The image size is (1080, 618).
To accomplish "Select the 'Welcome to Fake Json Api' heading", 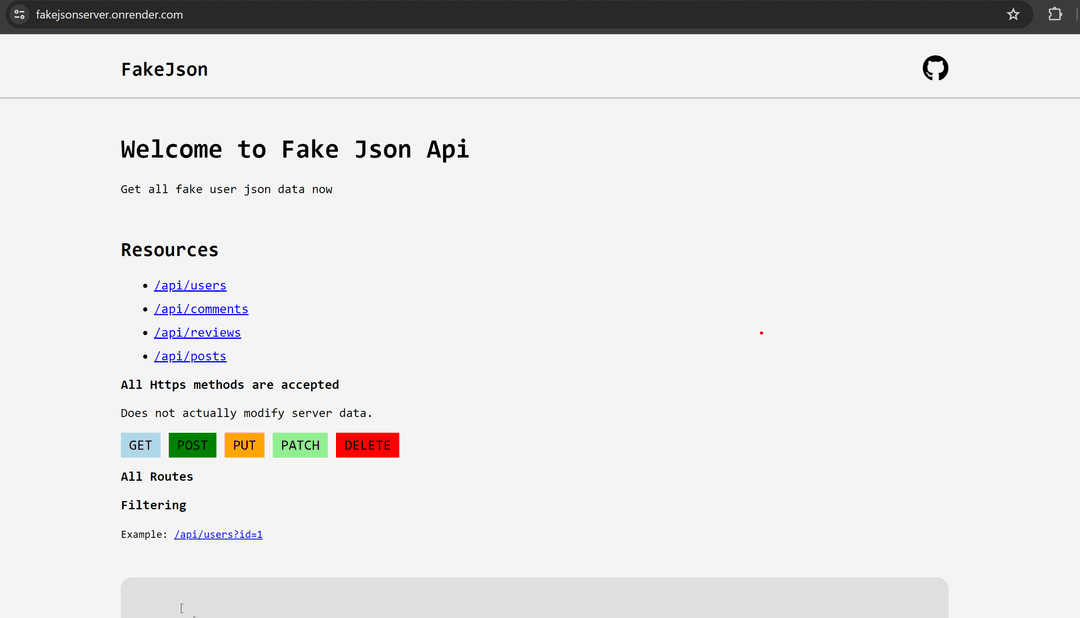I will point(295,150).
